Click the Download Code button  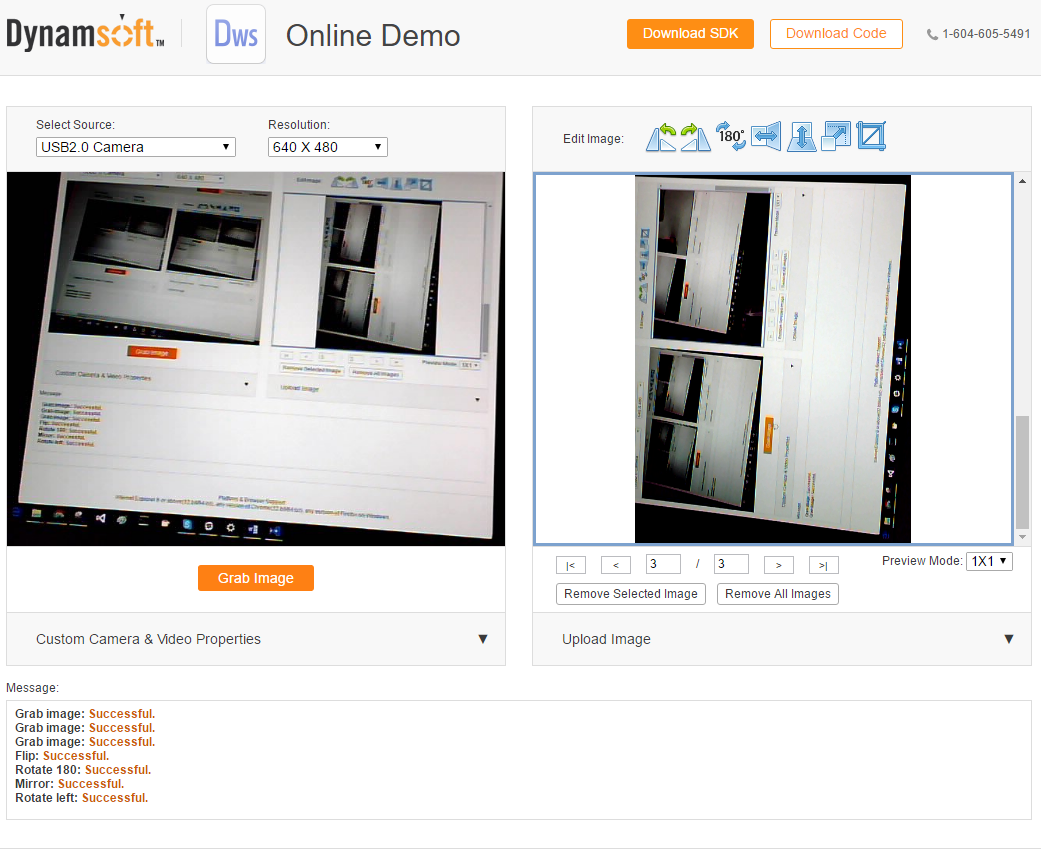tap(836, 33)
